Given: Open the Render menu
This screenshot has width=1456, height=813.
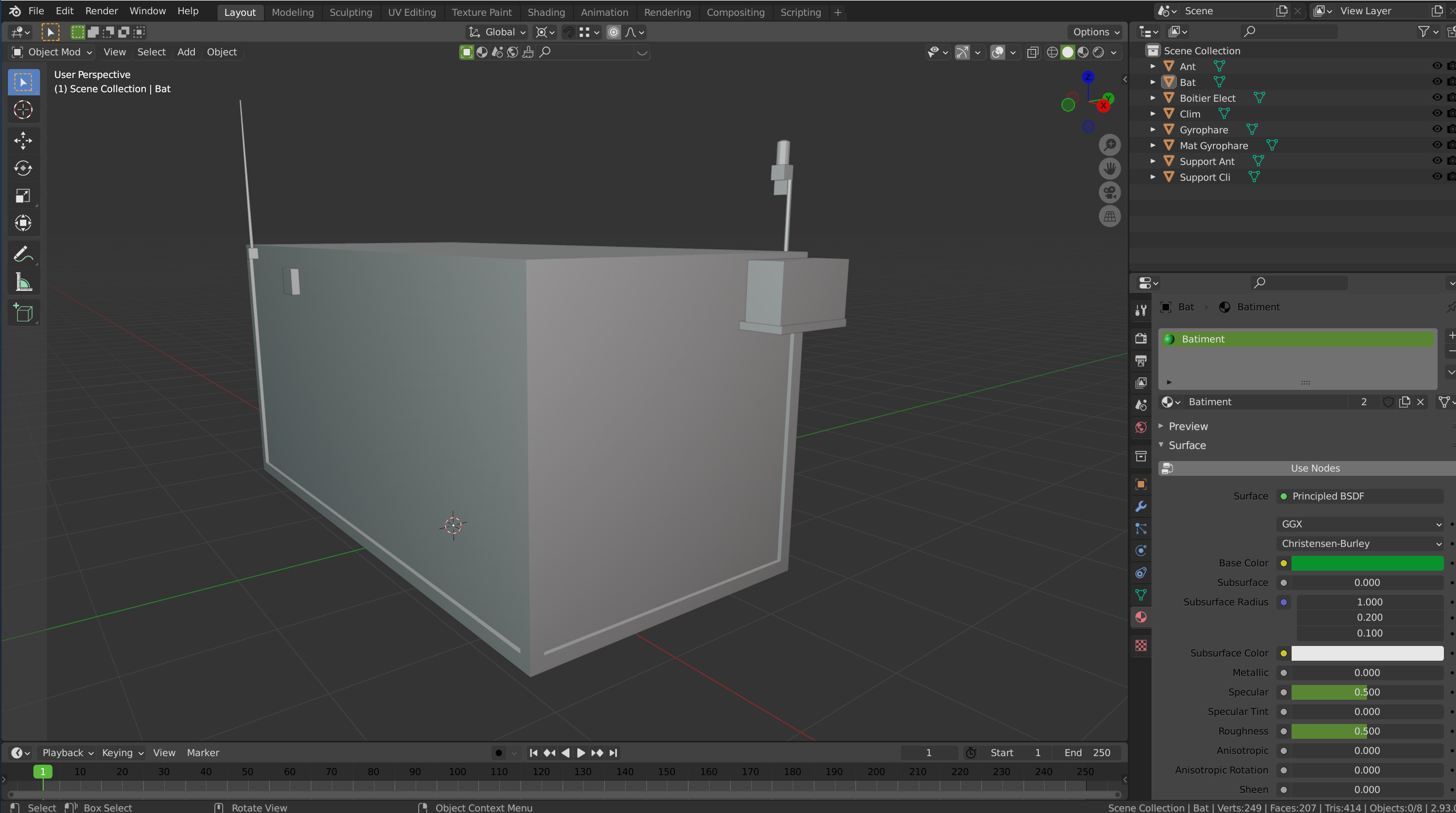Looking at the screenshot, I should pyautogui.click(x=101, y=11).
